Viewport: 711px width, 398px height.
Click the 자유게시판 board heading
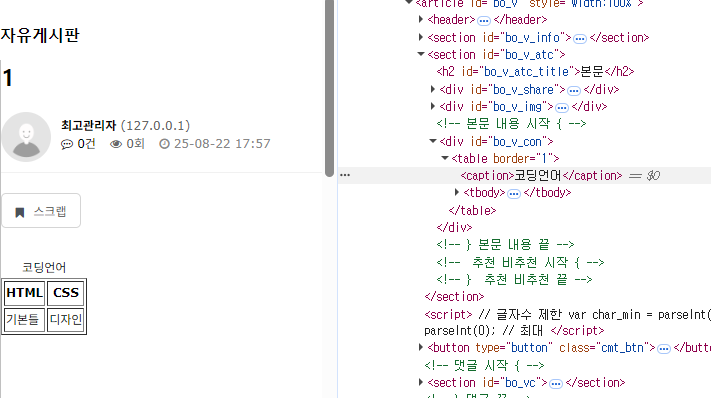(40, 35)
